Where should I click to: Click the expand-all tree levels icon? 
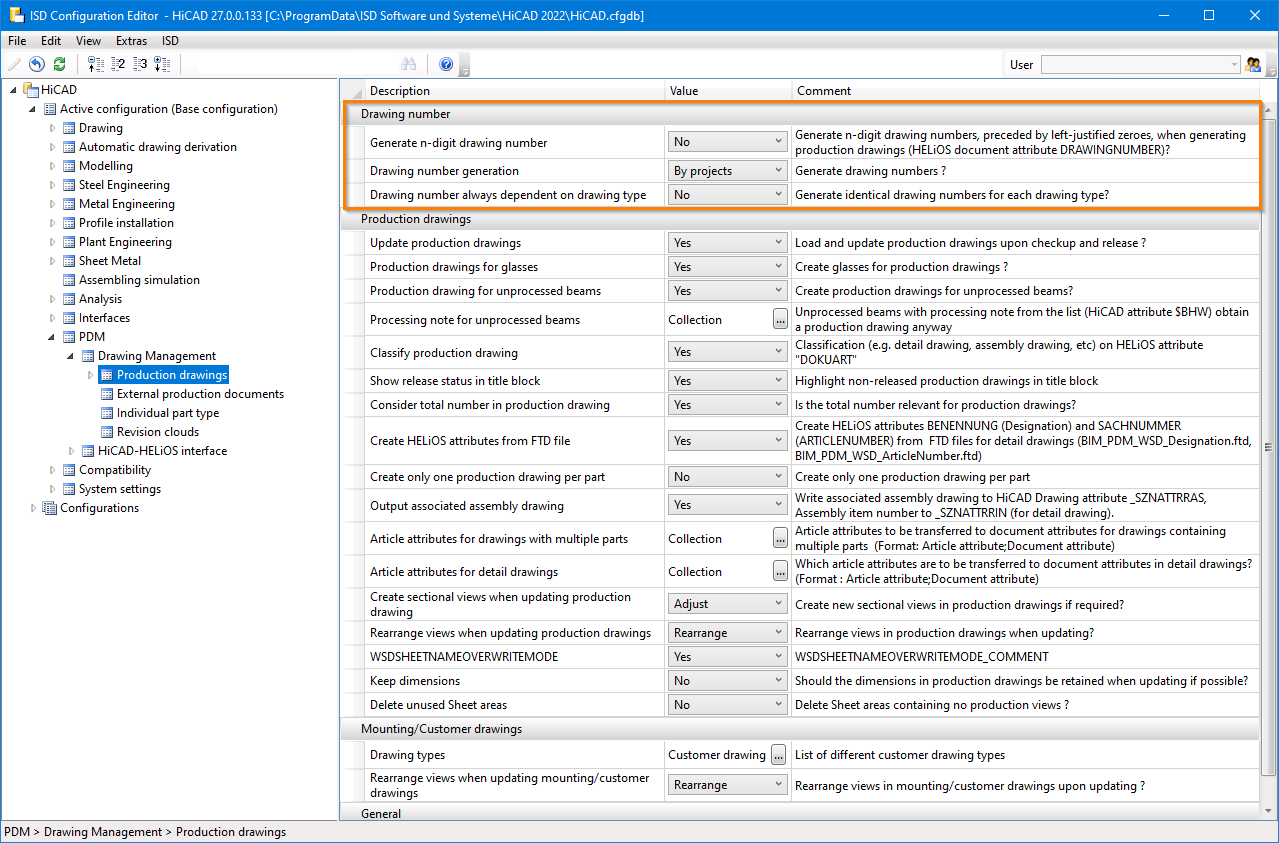coord(162,64)
